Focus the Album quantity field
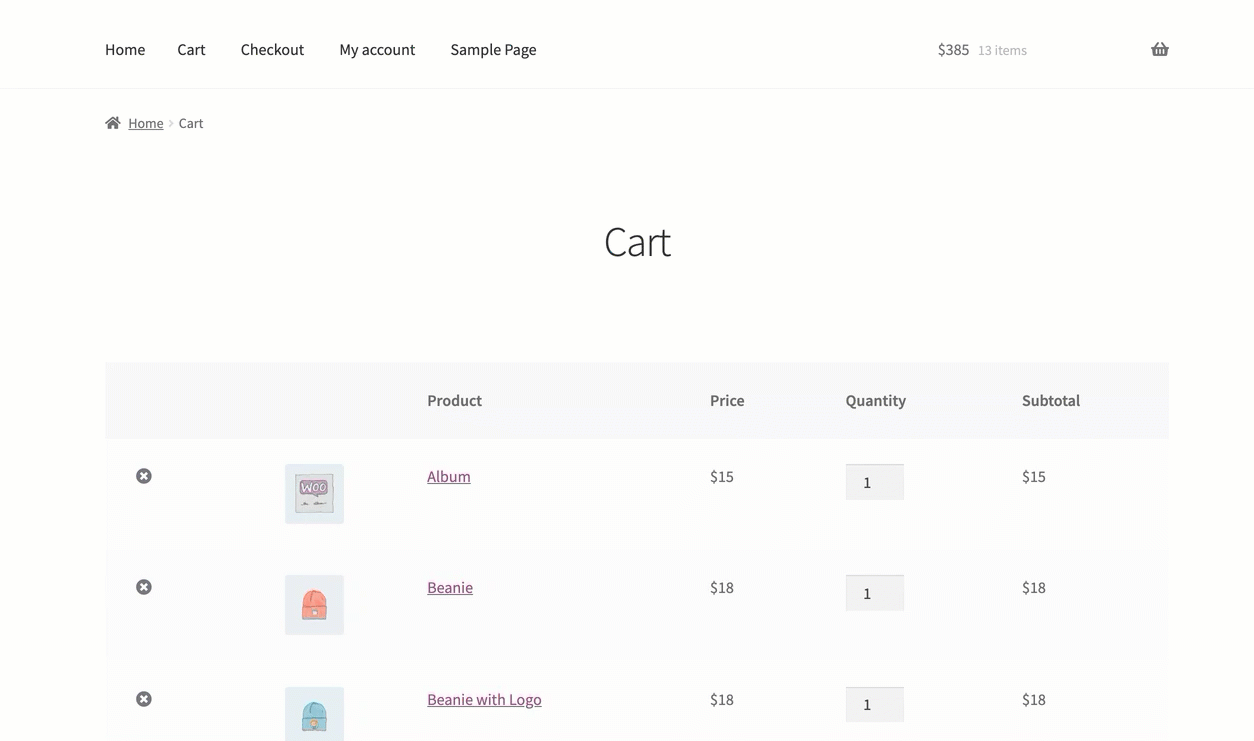Screen dimensions: 1254x741 874,482
